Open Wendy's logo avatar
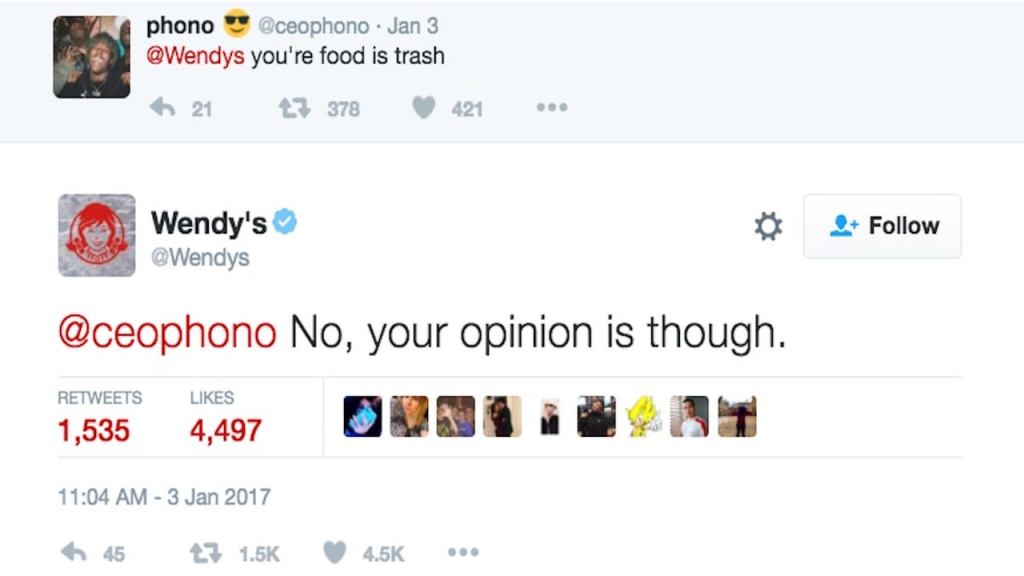 (x=96, y=235)
